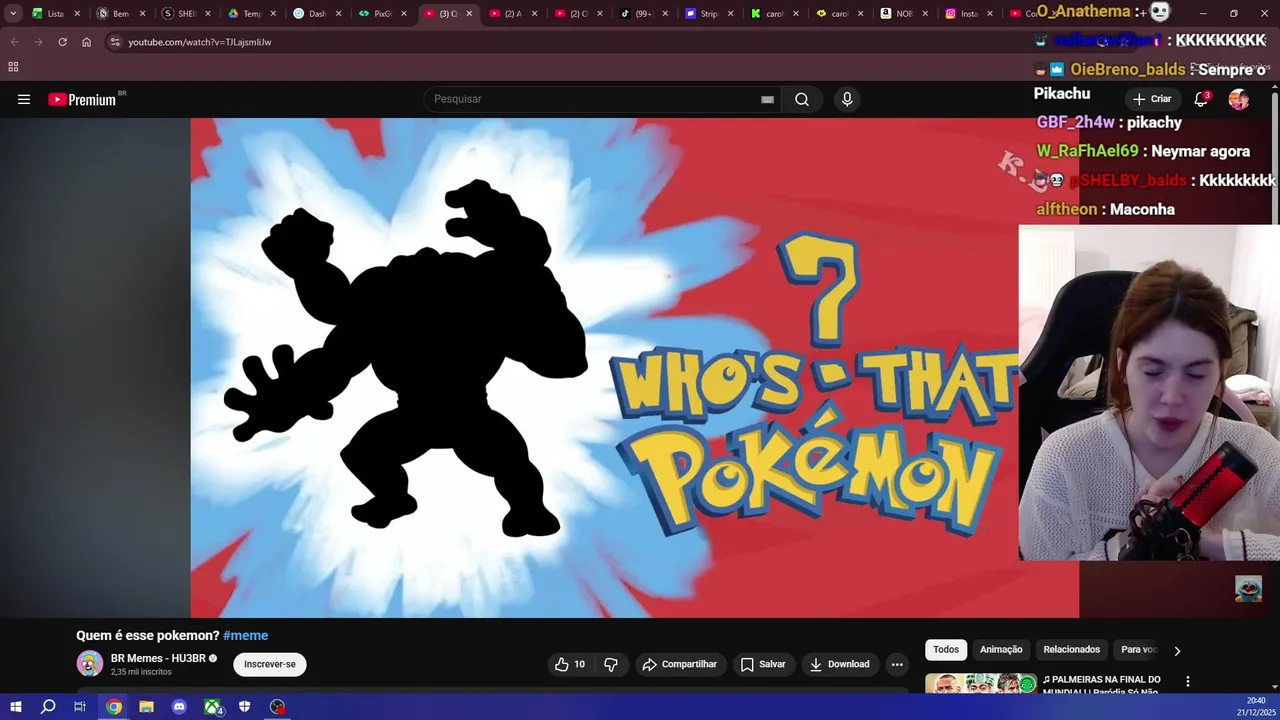Screen dimensions: 1280x720
Task: Click the video title Quem é esse pokemon?
Action: point(148,636)
